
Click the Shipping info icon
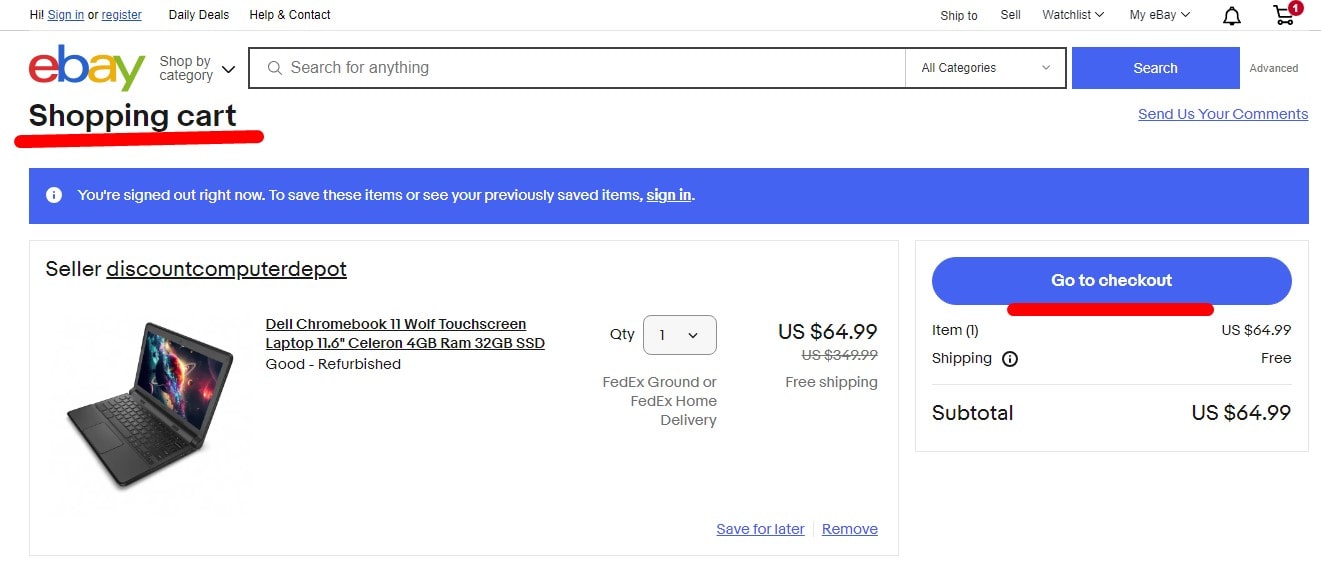click(1010, 359)
